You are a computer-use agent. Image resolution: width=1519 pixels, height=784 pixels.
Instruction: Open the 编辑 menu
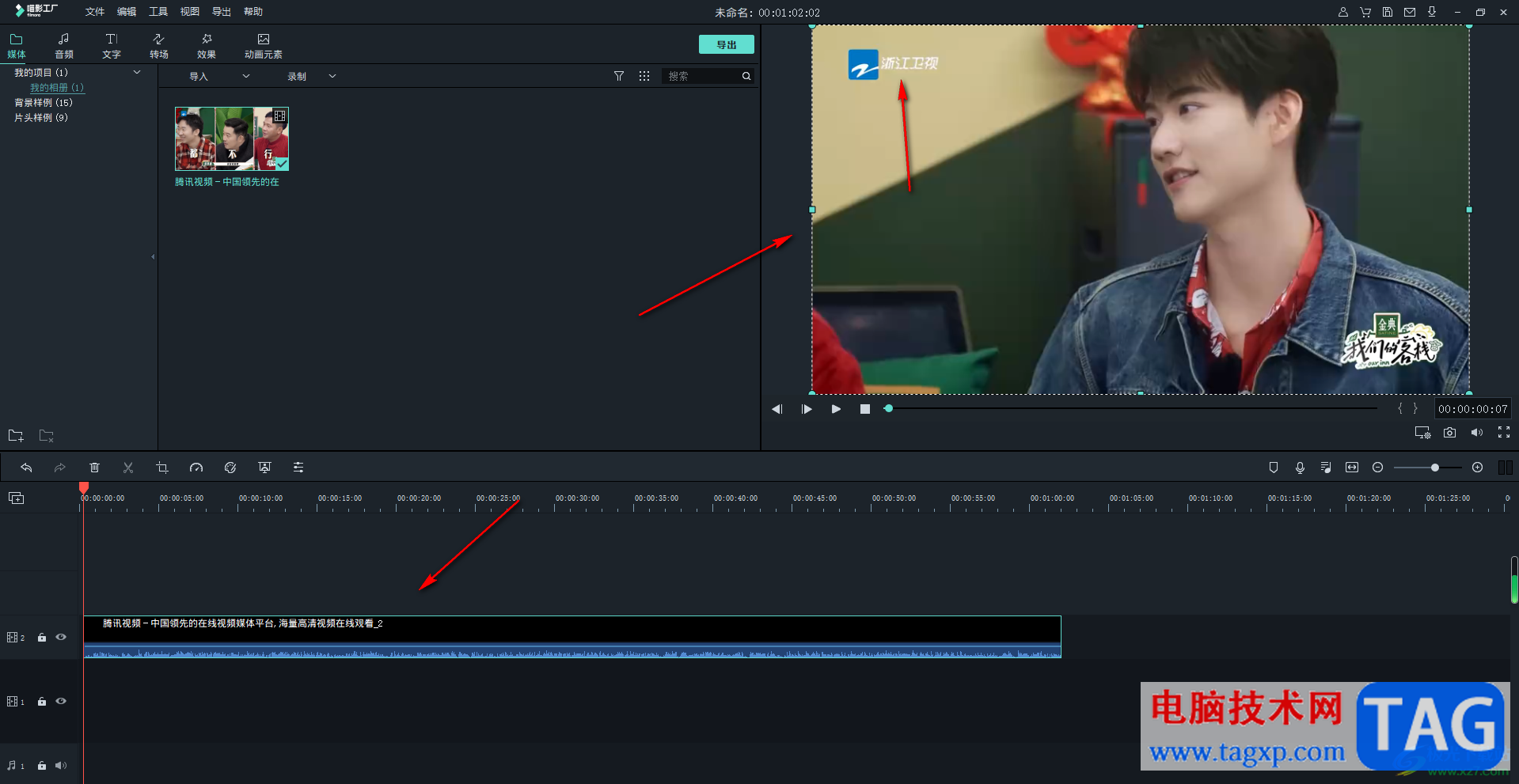(127, 12)
